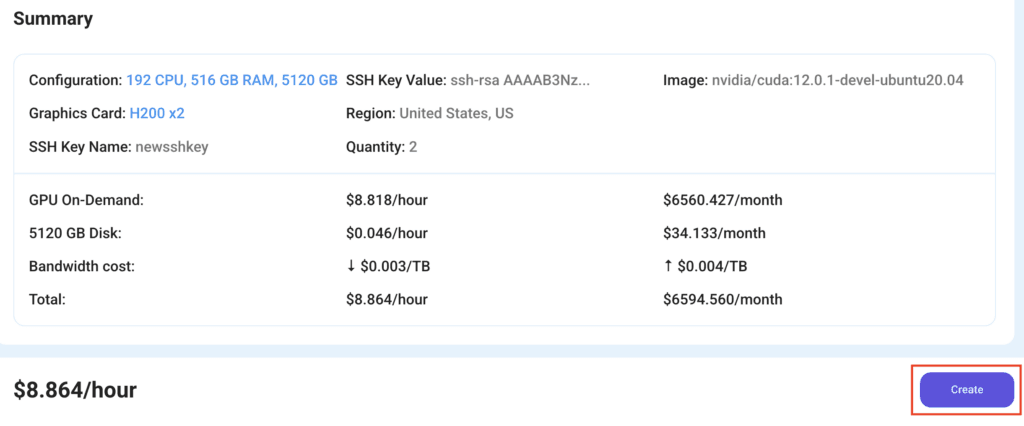Click the nvidia/cuda image name text
Viewport: 1024px width, 426px height.
838,80
